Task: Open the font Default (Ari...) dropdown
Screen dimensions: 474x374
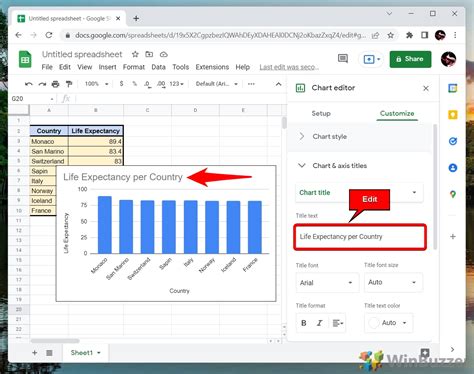Action: [217, 84]
